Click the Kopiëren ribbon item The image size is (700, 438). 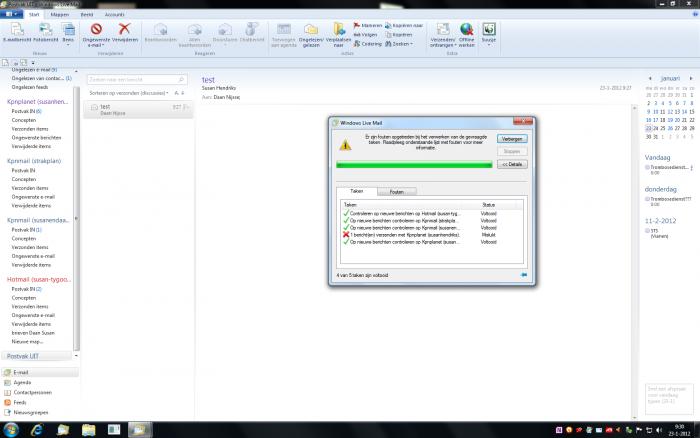pos(399,34)
